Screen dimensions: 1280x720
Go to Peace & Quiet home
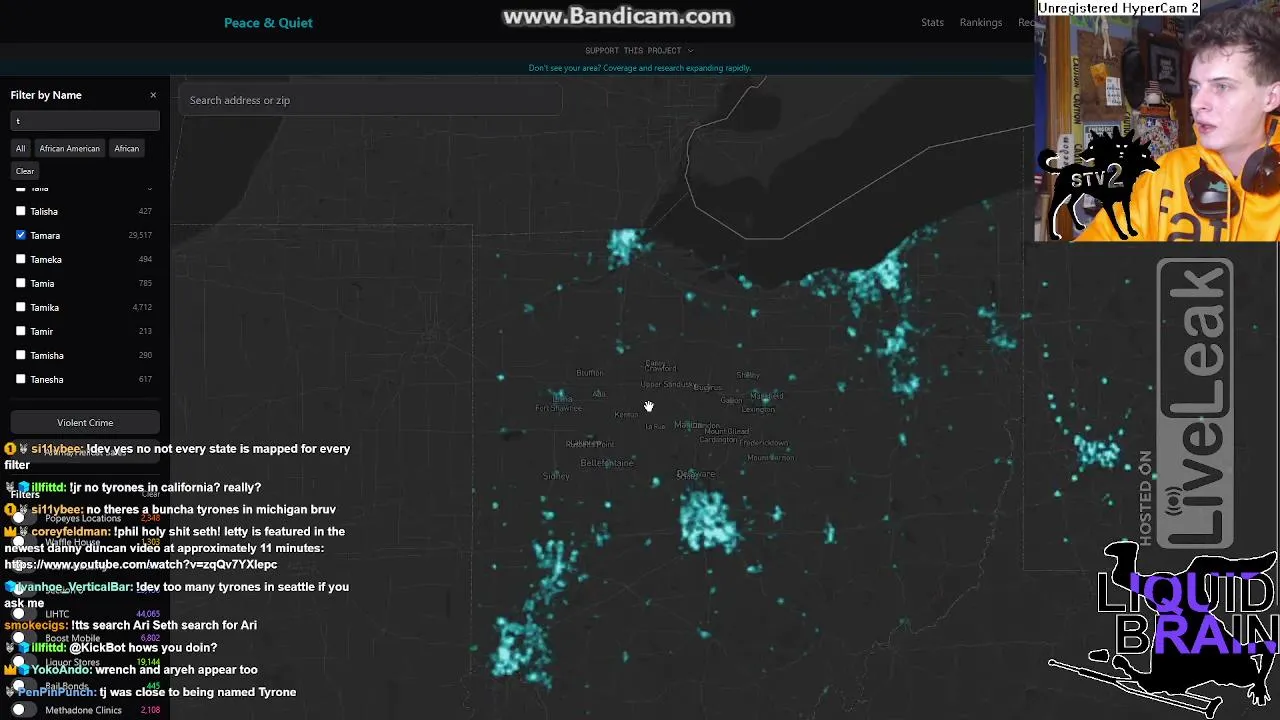coord(268,22)
